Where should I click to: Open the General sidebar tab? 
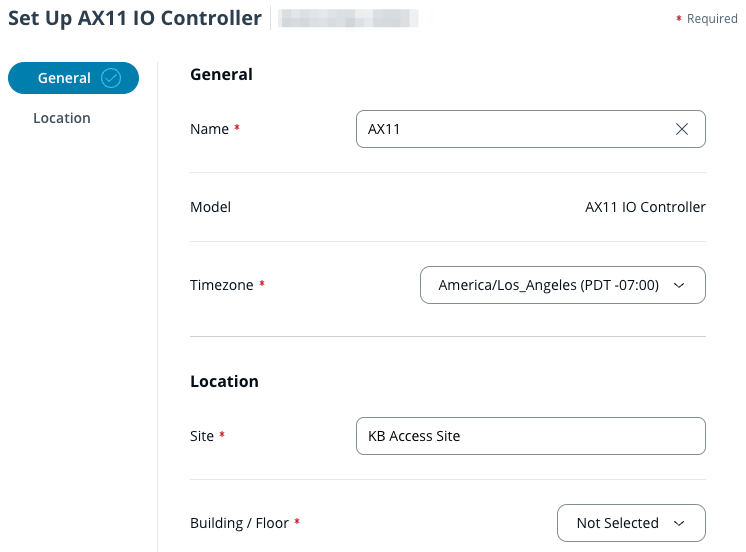(x=65, y=78)
